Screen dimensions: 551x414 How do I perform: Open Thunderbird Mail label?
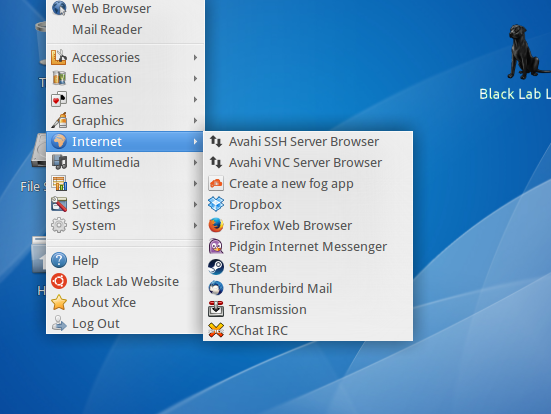[280, 289]
